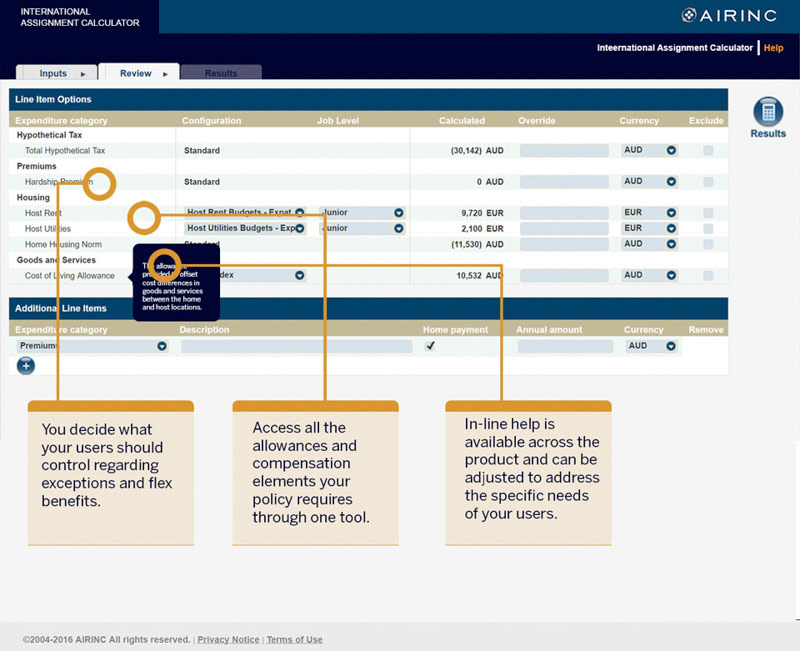The image size is (800, 651).
Task: Click the Results label under calculator
Action: [768, 134]
